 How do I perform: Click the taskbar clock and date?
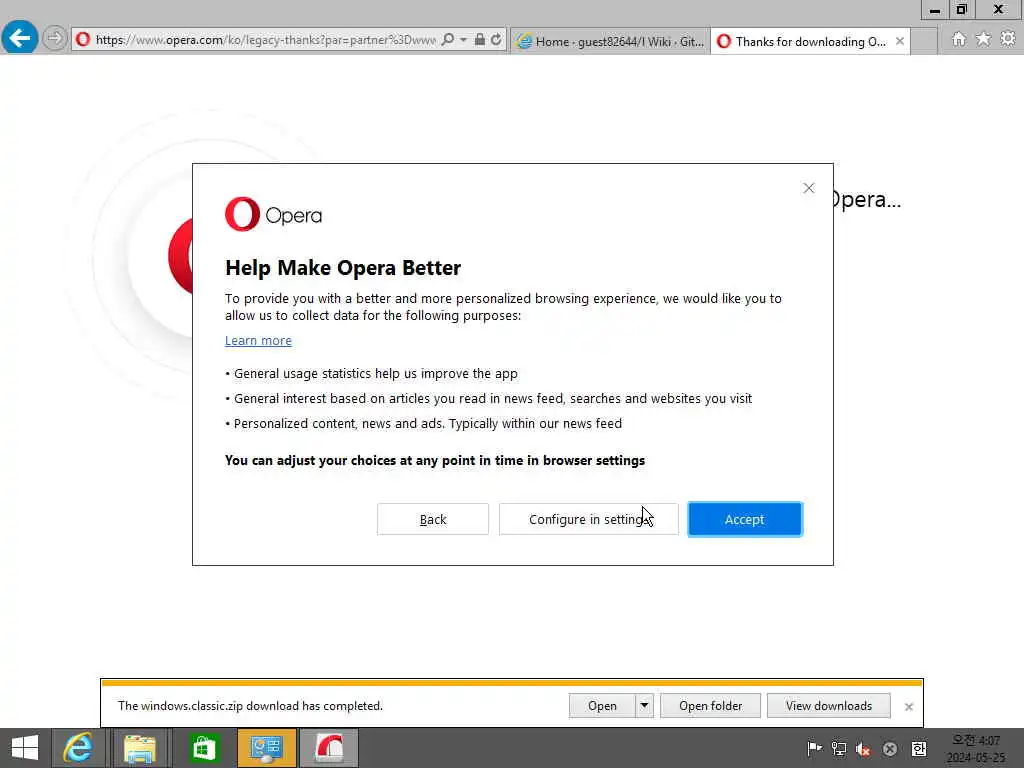pos(976,749)
